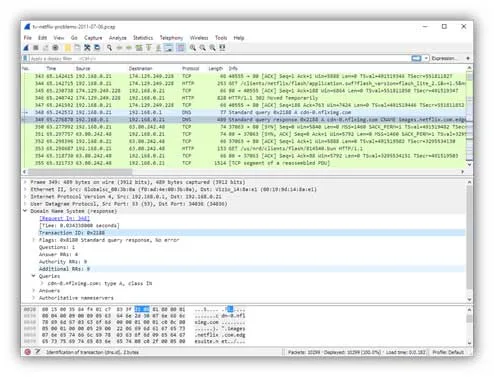
Task: Add a filter button with plus icon
Action: pyautogui.click(x=468, y=58)
